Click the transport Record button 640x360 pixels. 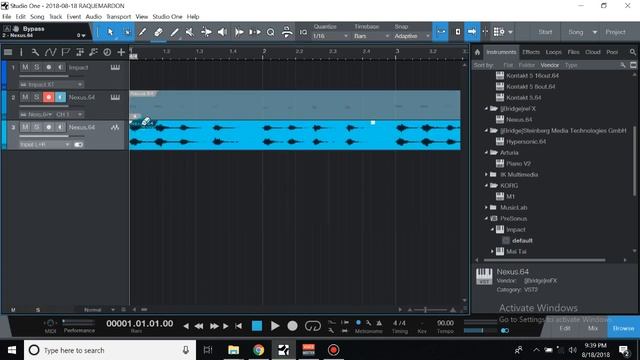click(292, 326)
